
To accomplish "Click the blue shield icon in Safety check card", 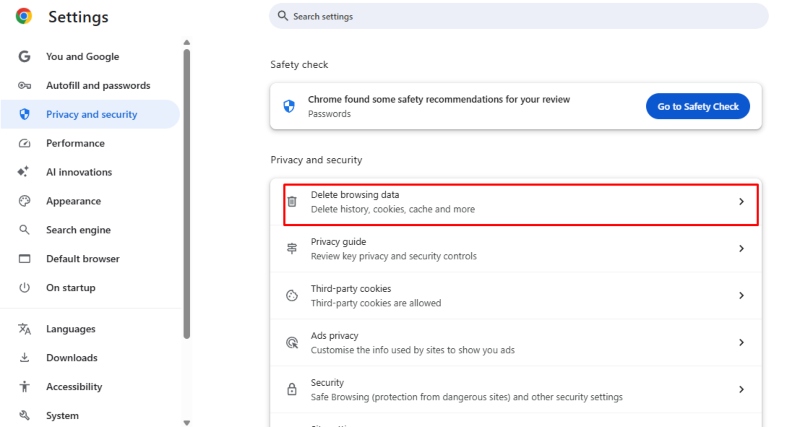I will (x=289, y=106).
